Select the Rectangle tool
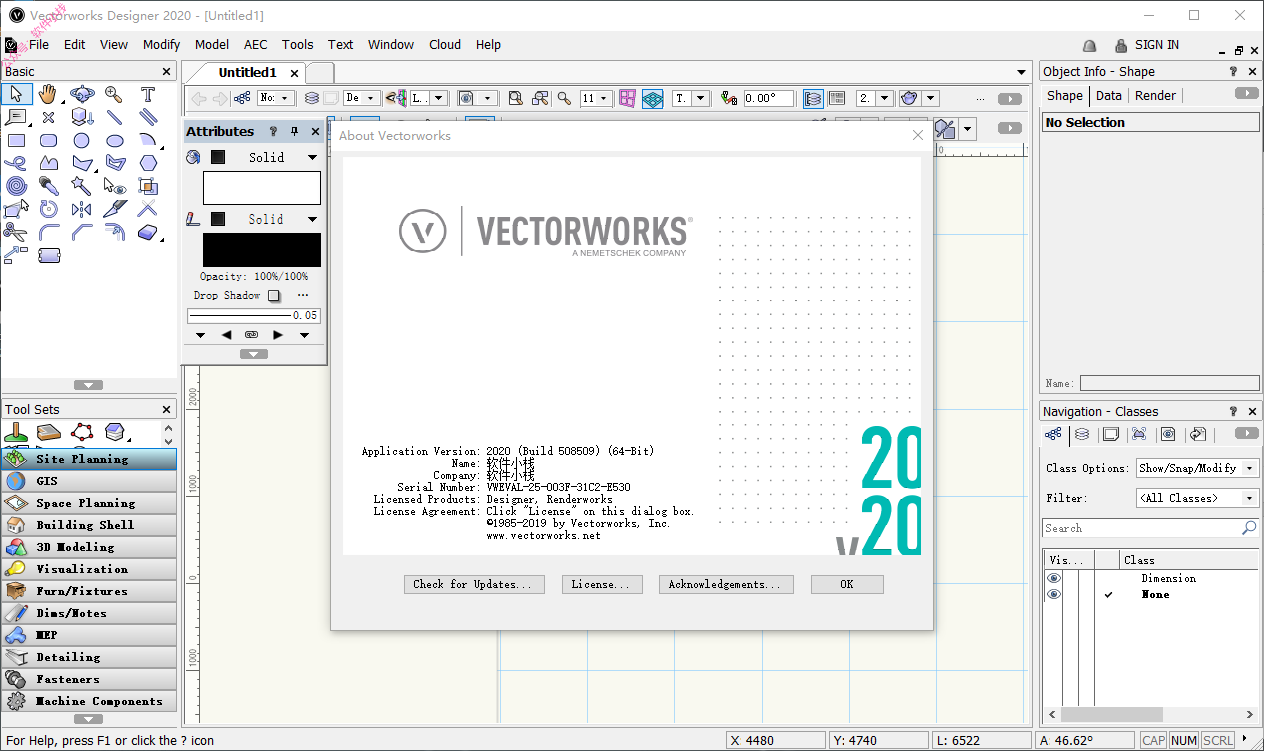This screenshot has width=1264, height=751. tap(16, 140)
